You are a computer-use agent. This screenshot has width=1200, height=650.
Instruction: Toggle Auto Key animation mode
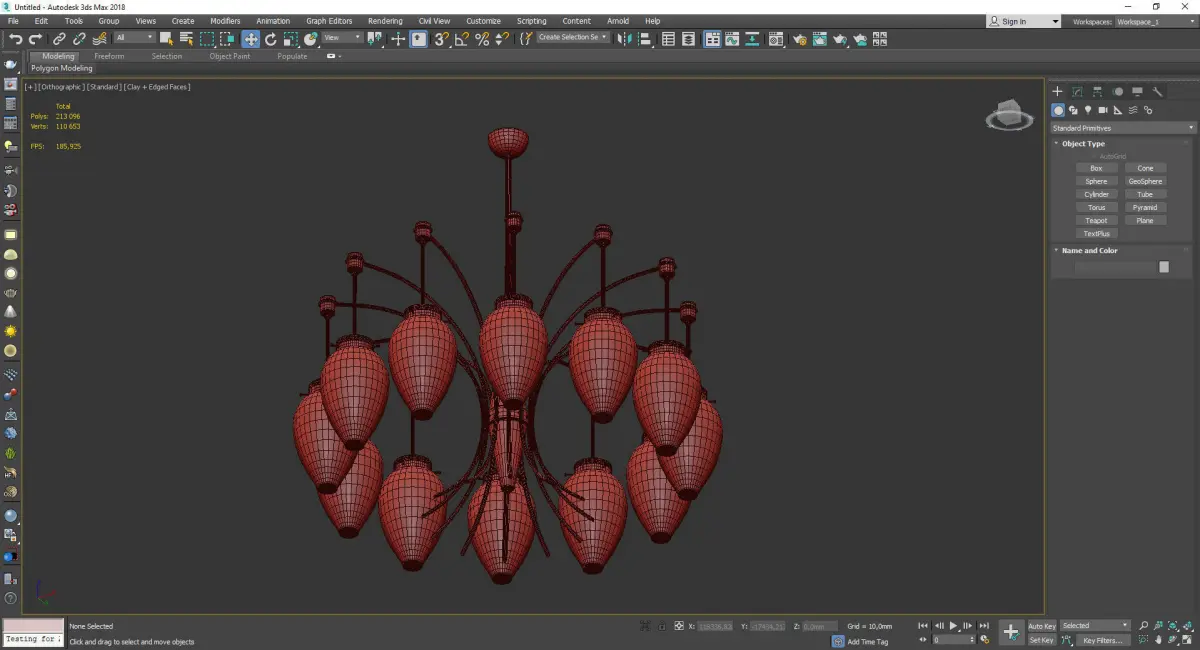(1041, 626)
